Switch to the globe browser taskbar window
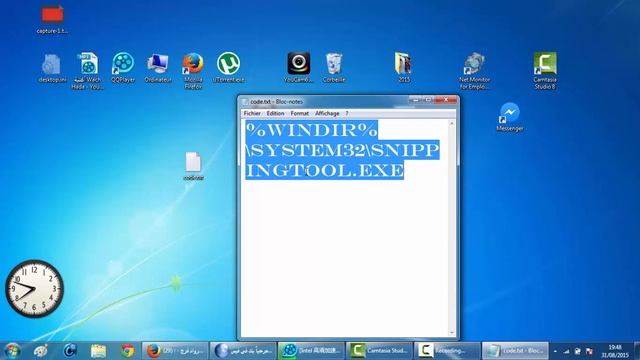This screenshot has width=640, height=360. [x=243, y=351]
